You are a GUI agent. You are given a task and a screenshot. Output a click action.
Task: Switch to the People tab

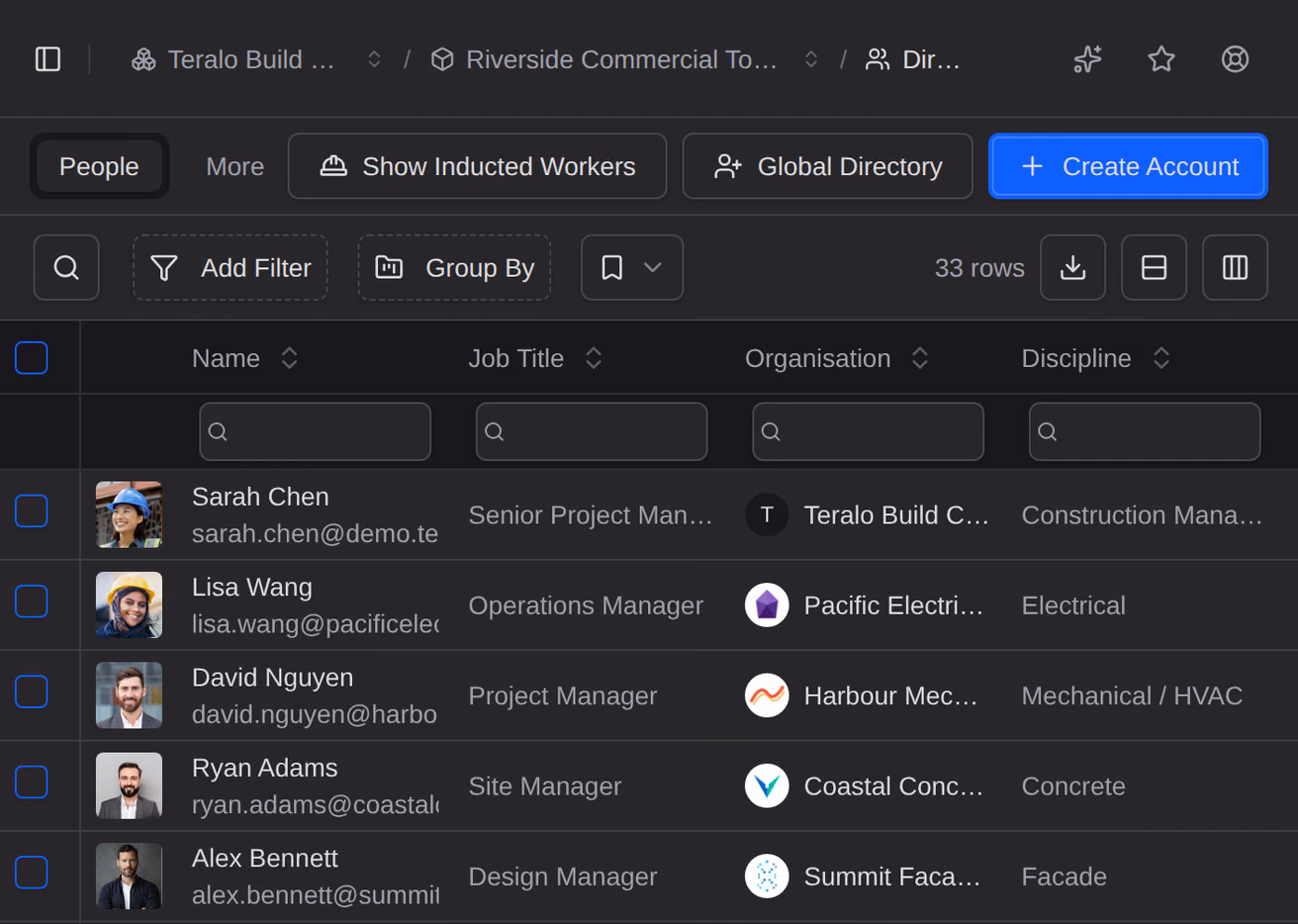point(99,166)
